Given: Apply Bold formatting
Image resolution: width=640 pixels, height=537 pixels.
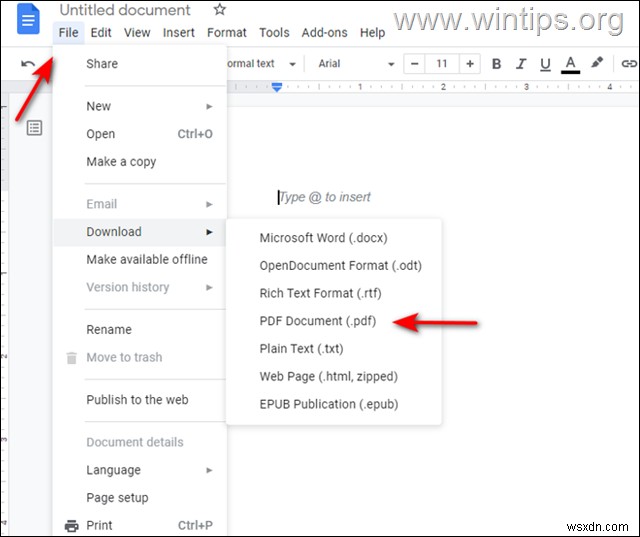Looking at the screenshot, I should click(496, 64).
